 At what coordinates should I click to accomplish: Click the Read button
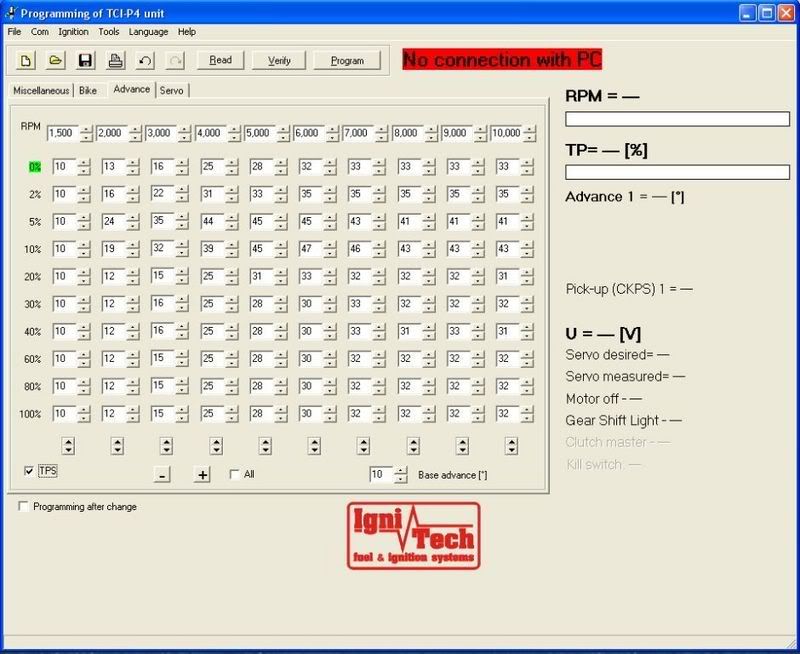[220, 60]
